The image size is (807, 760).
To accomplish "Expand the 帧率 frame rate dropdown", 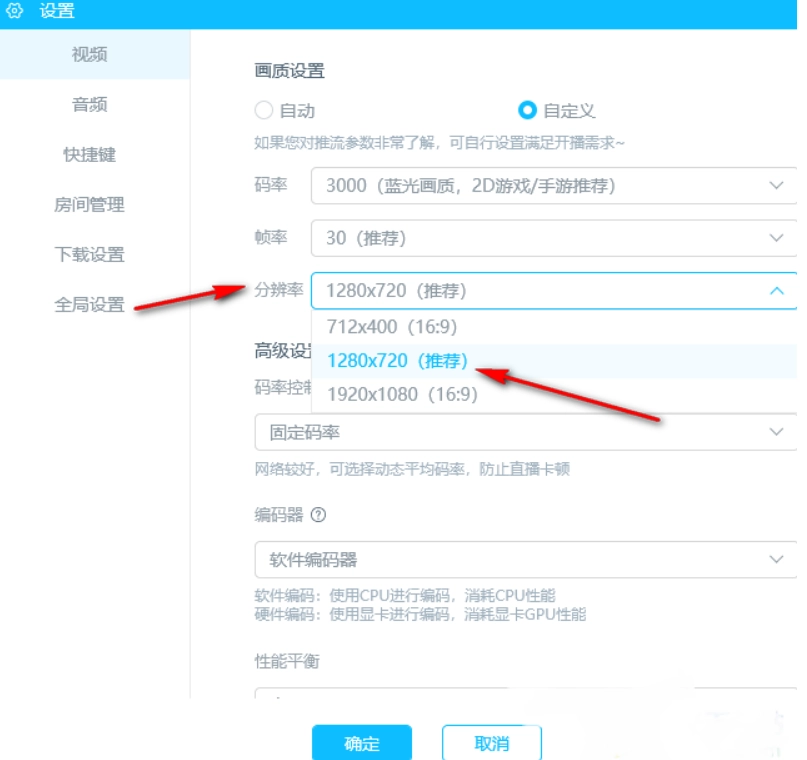I will click(553, 238).
